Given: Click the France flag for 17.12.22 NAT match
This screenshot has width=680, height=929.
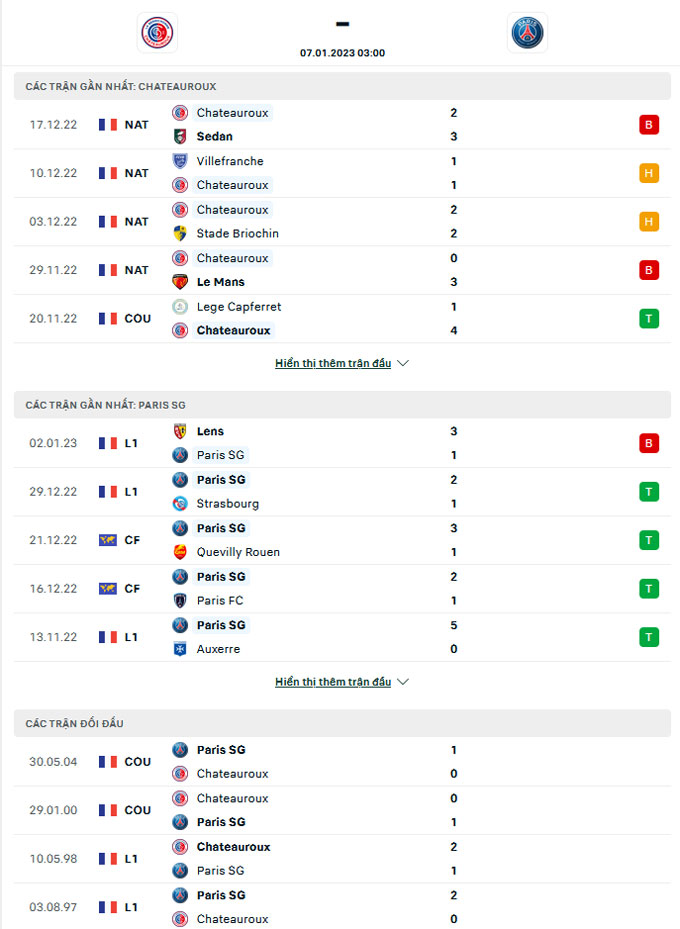Looking at the screenshot, I should (108, 125).
